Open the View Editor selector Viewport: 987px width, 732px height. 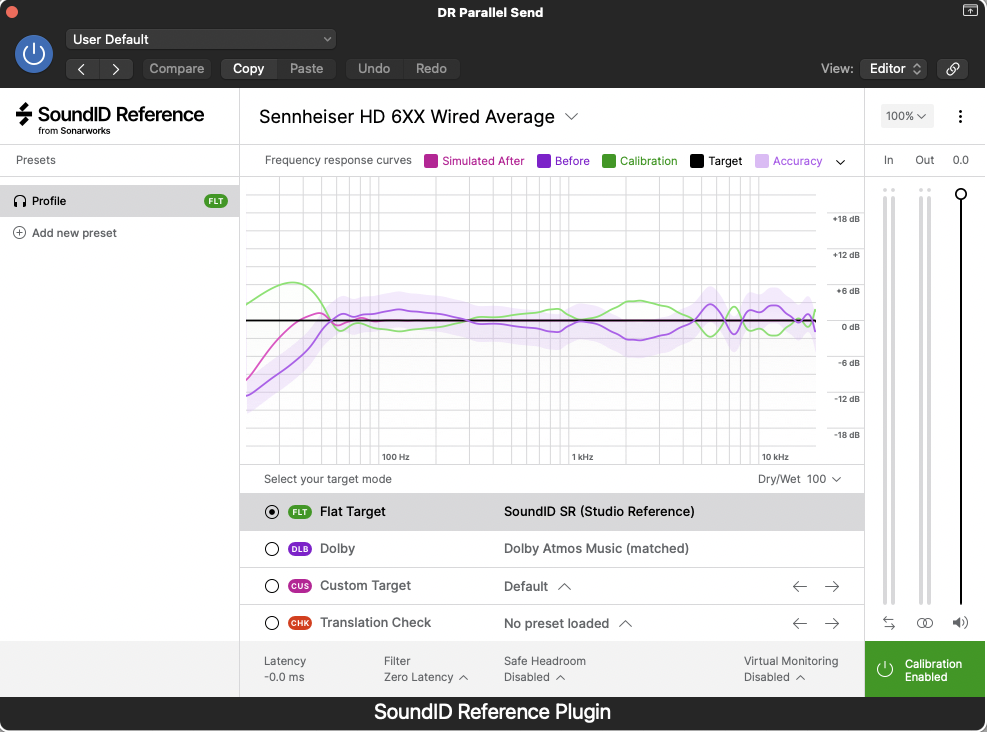point(893,68)
